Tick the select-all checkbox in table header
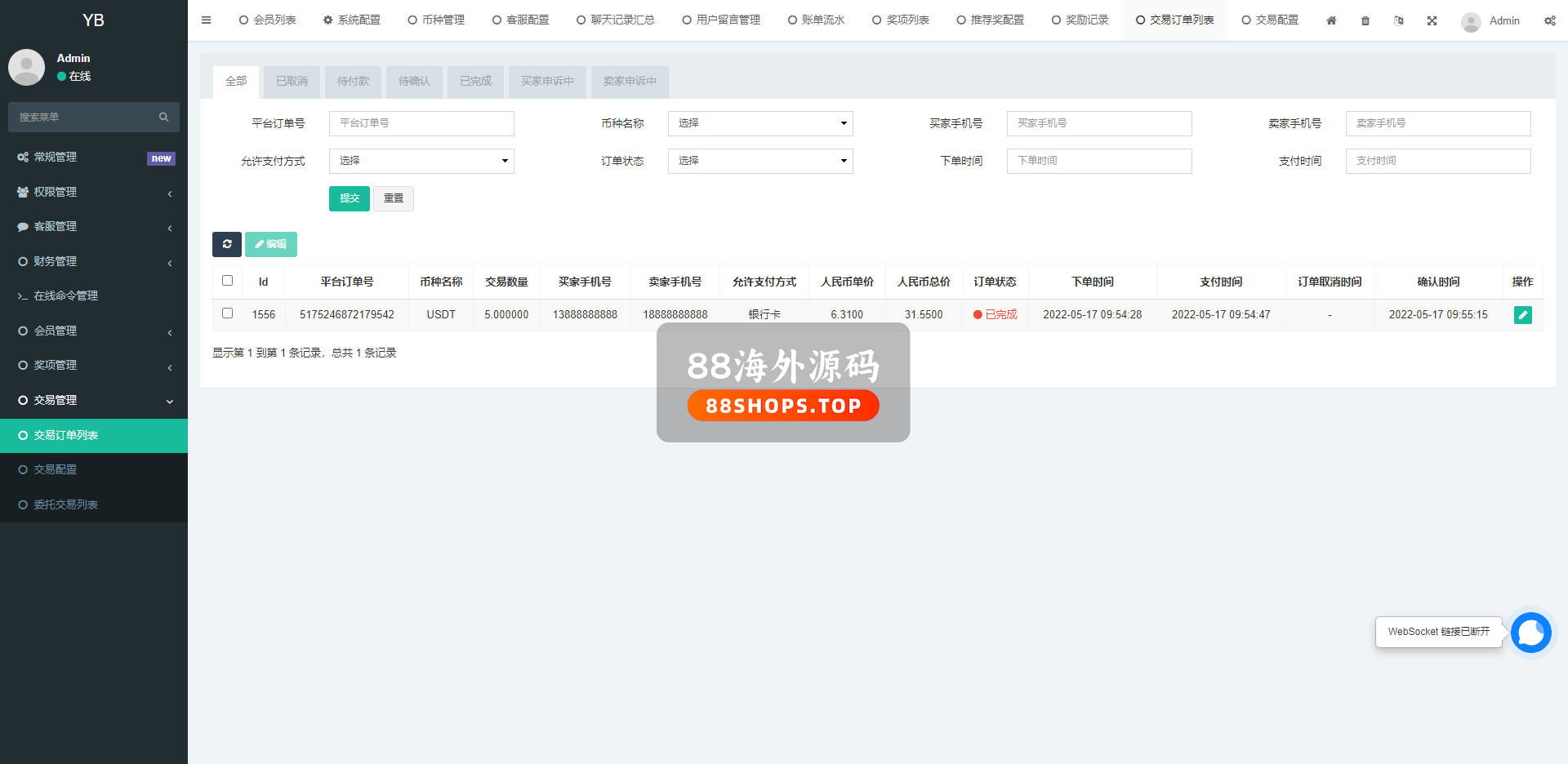Screen dimensions: 1568x764 228,281
